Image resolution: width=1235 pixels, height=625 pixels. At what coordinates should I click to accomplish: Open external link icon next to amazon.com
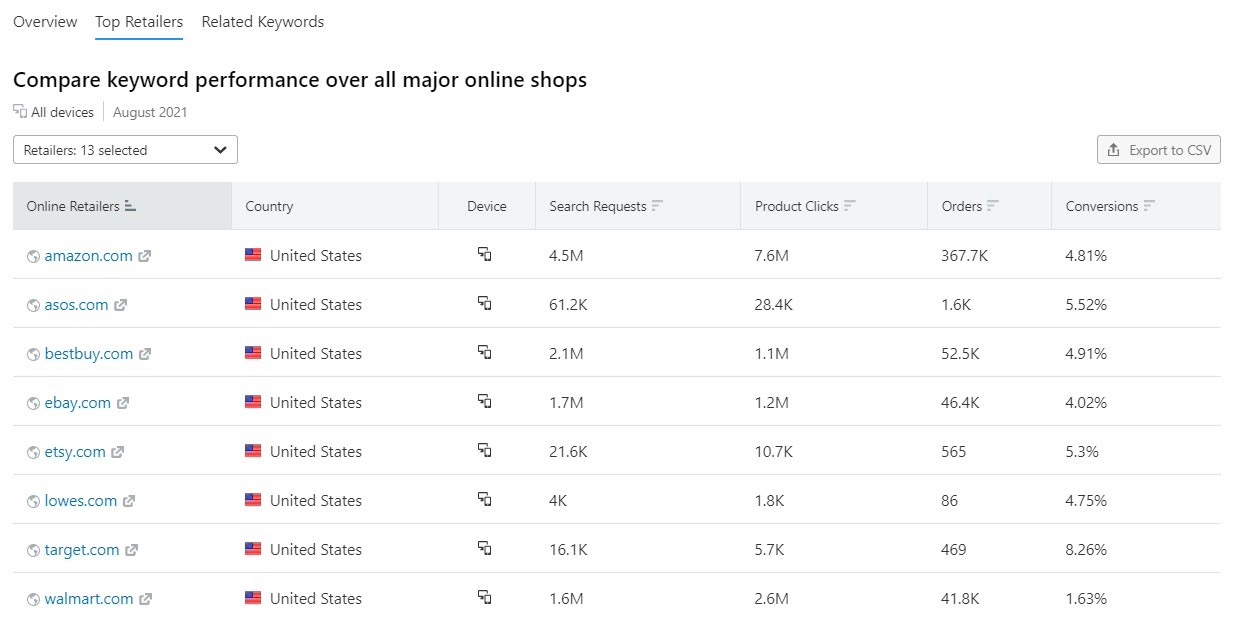point(145,256)
